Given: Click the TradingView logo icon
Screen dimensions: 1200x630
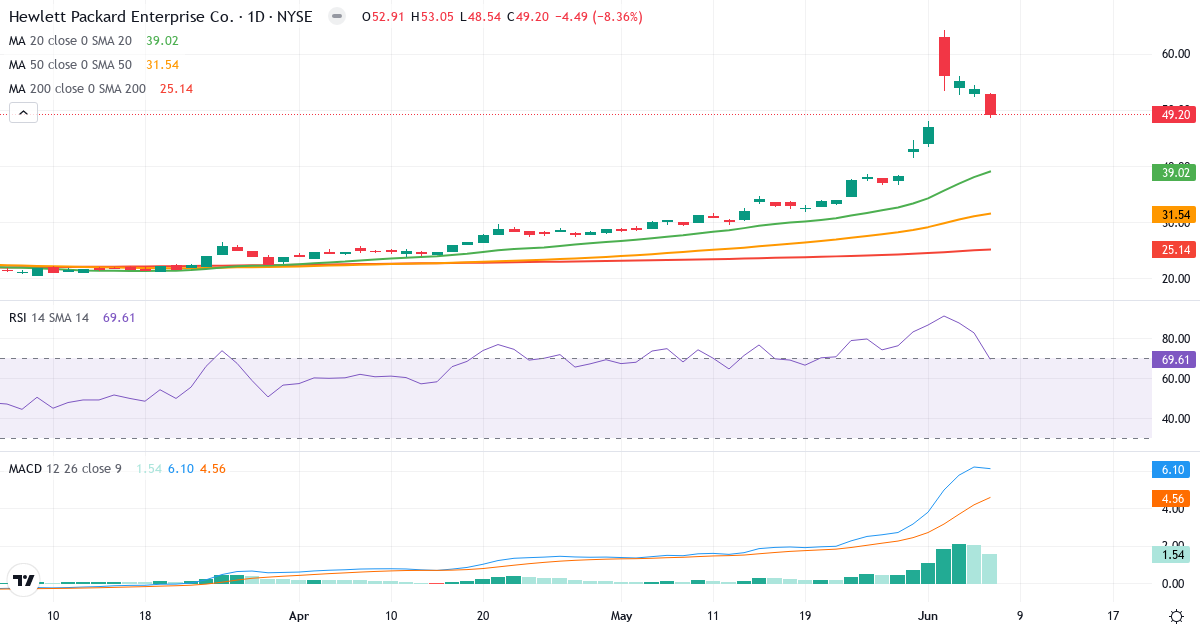Looking at the screenshot, I should pos(24,580).
